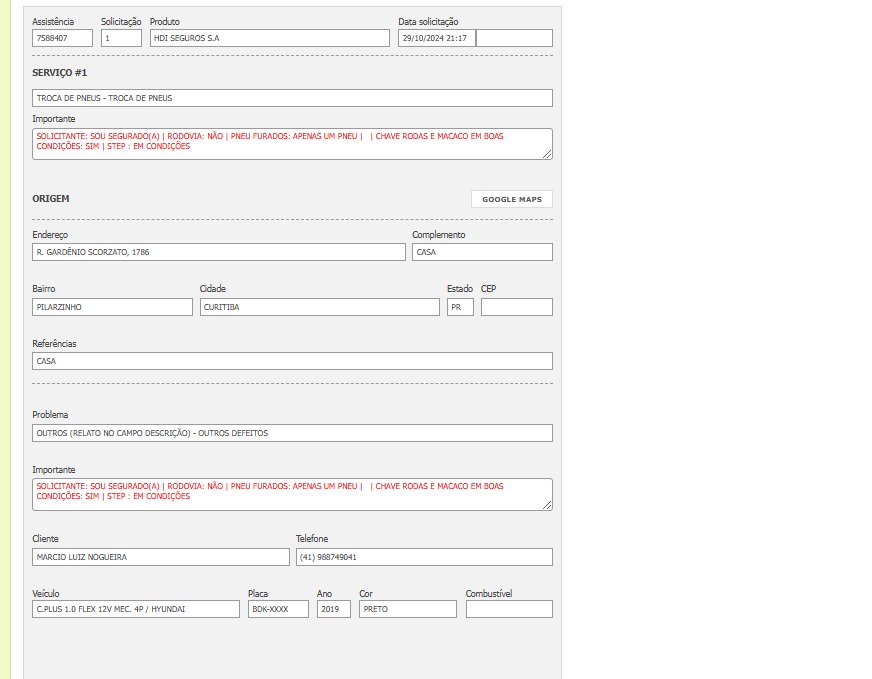Click the Placa field BDK-XXXX

coord(278,609)
